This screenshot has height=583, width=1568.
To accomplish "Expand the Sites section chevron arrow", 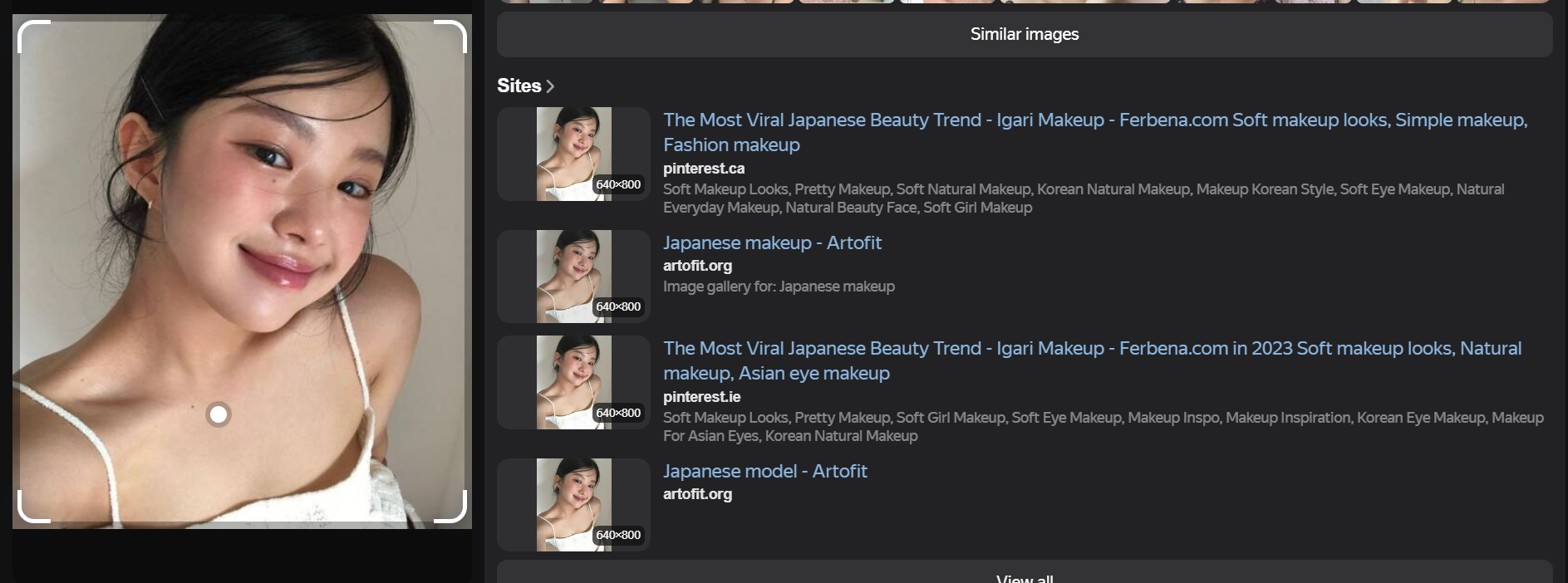I will pos(550,86).
